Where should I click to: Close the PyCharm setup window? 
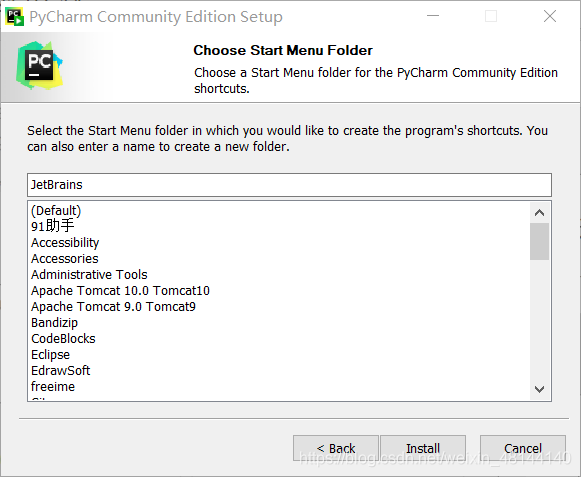tap(550, 16)
